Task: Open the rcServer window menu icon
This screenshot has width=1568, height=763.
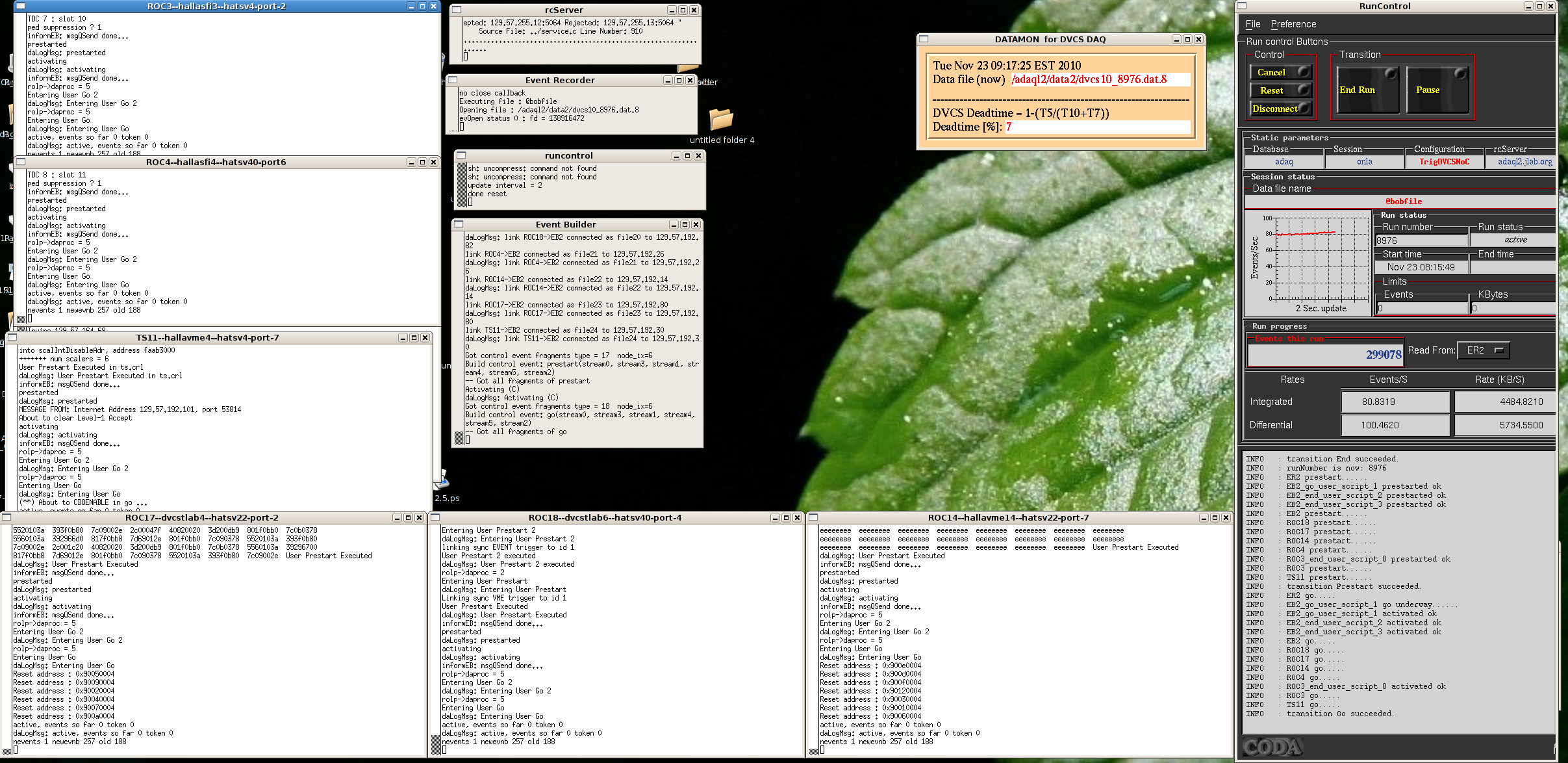Action: 457,10
